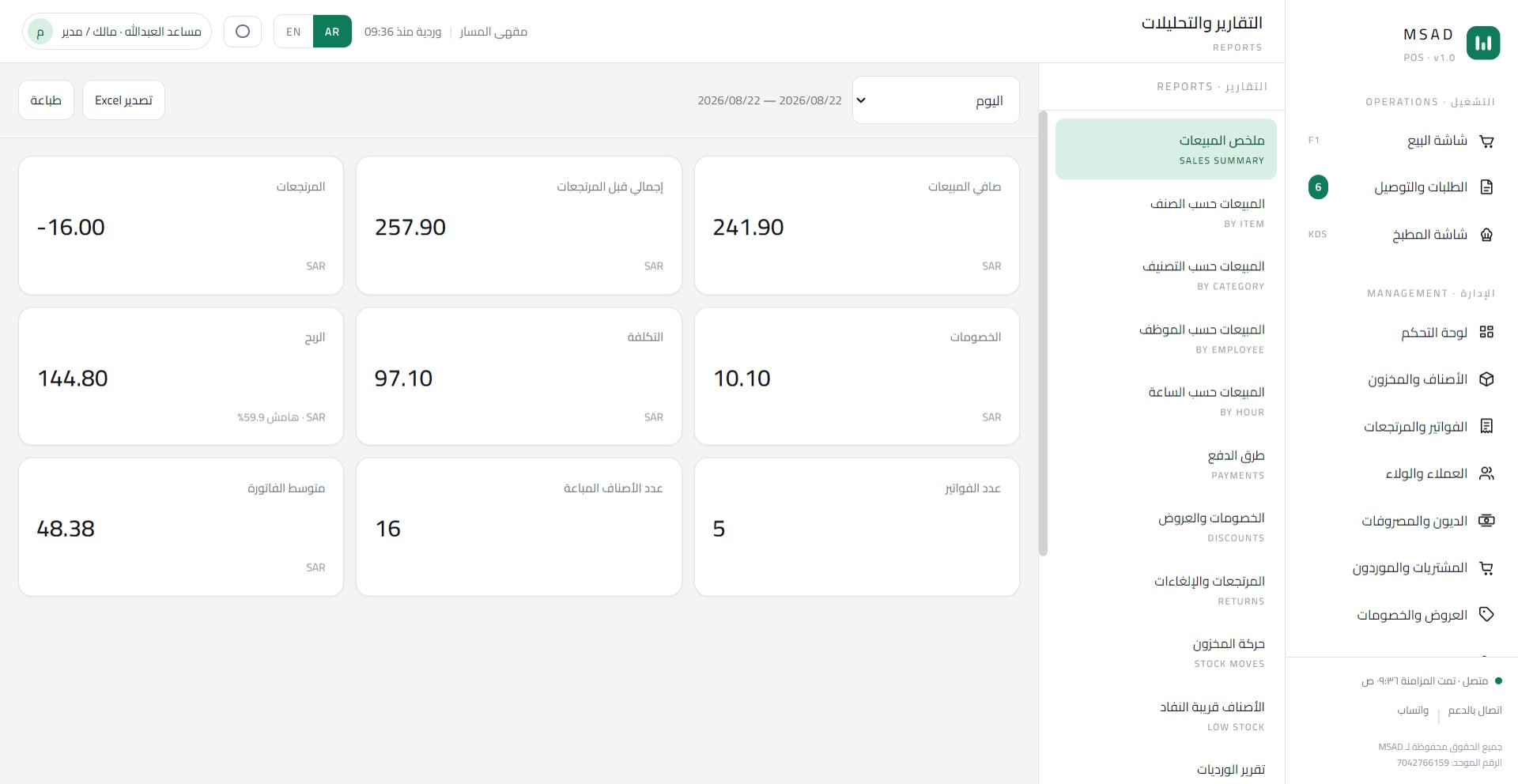Click the اتصال بالدعم support link
The image size is (1518, 784).
1475,710
